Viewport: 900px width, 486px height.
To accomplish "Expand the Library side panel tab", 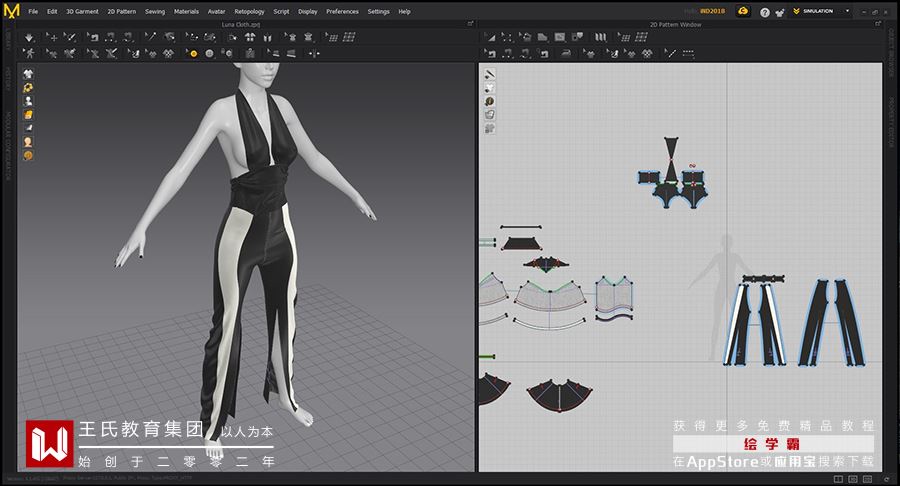I will [8, 43].
